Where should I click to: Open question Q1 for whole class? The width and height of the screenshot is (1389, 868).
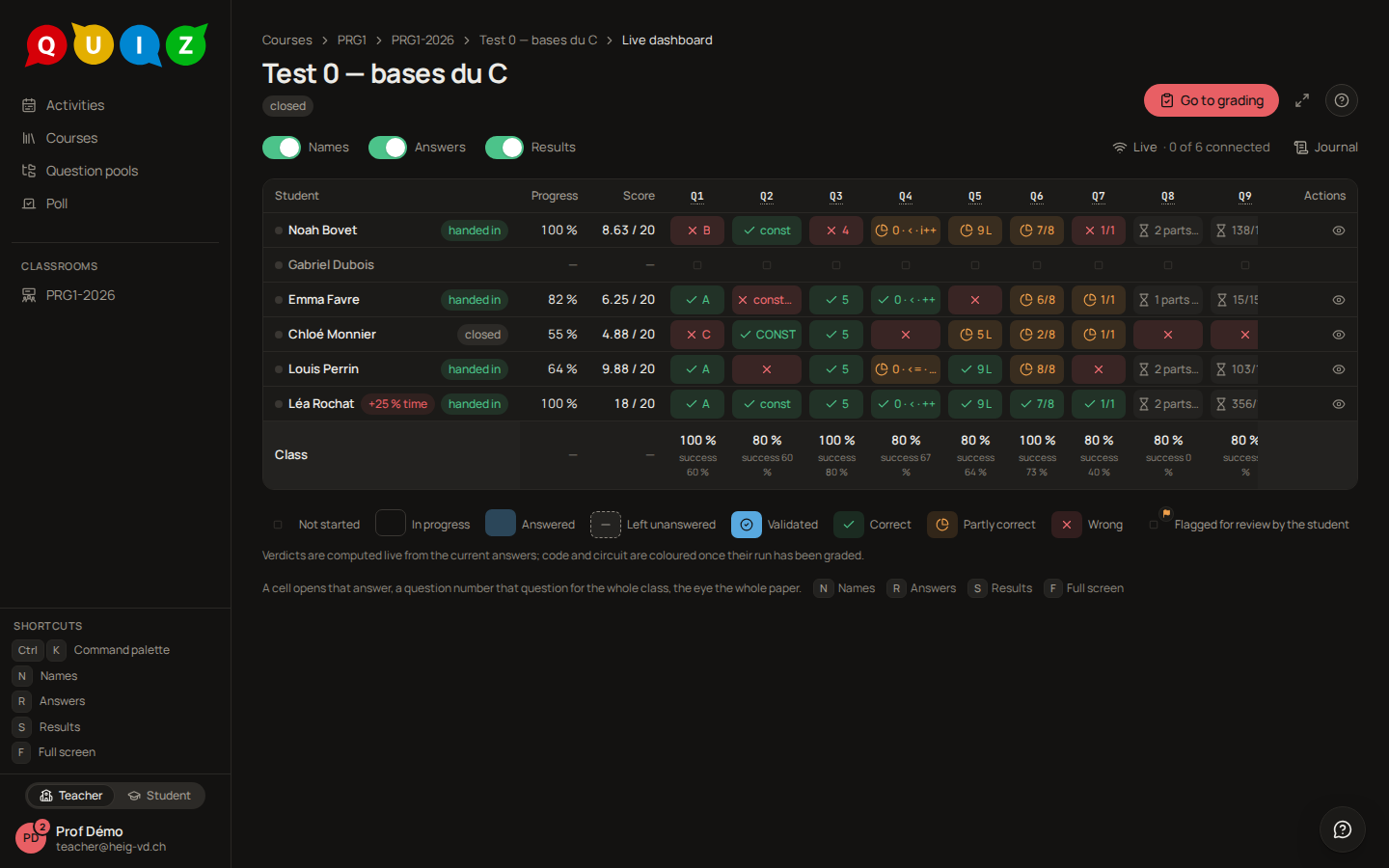pyautogui.click(x=697, y=196)
